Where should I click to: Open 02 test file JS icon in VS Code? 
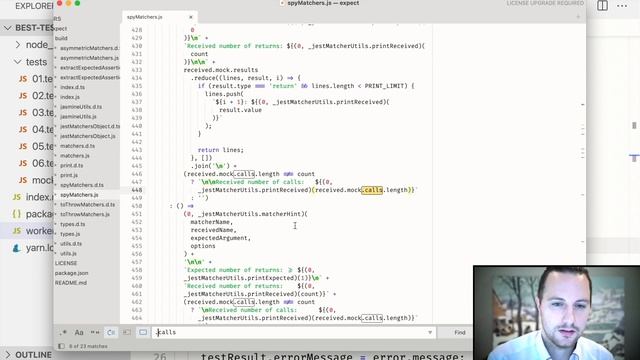tap(23, 96)
